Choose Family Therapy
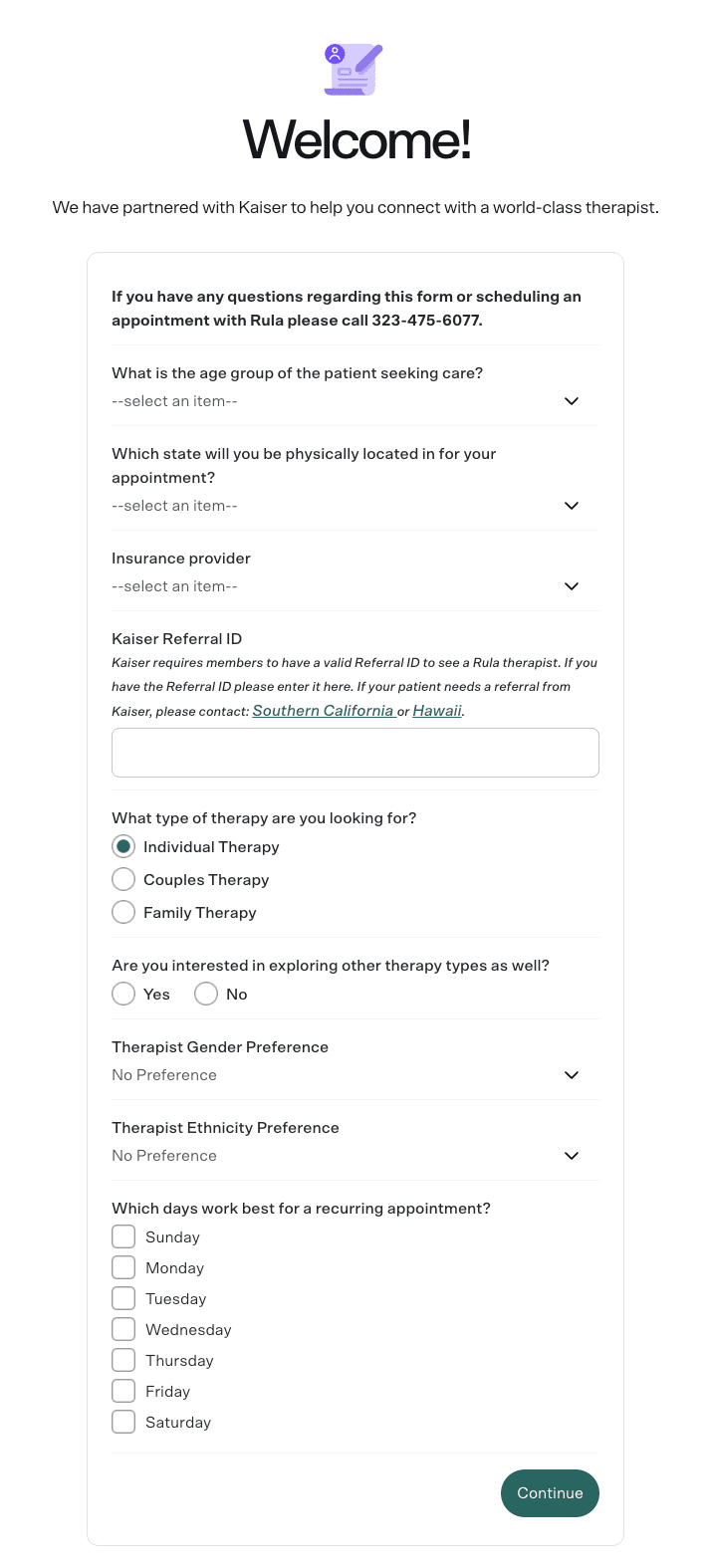 pos(122,912)
